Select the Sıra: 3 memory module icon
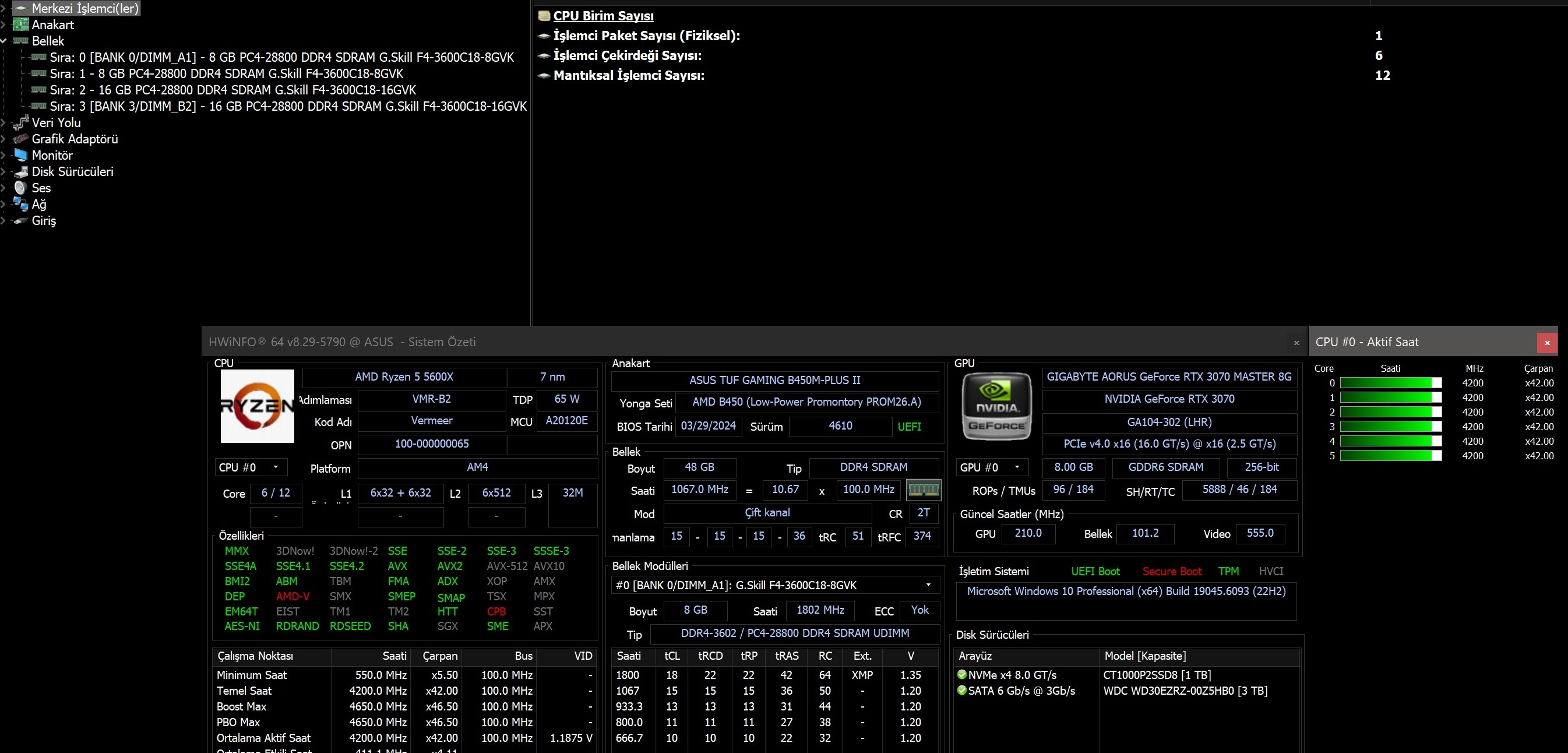Viewport: 1568px width, 753px height. tap(39, 107)
